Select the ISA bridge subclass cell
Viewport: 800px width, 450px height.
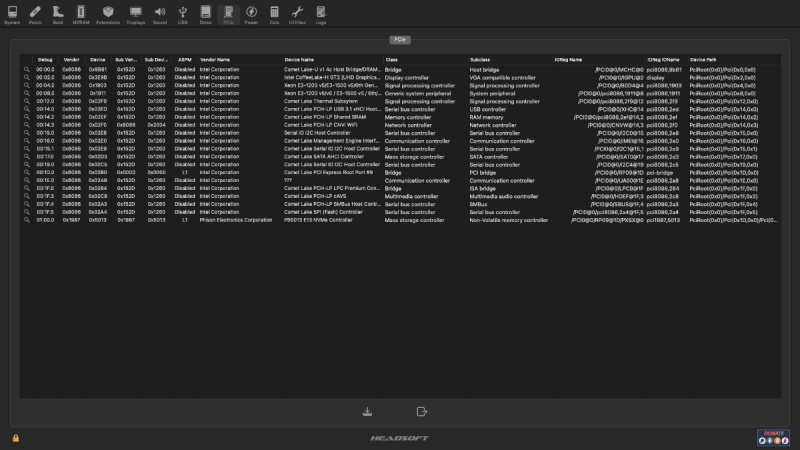tap(483, 188)
